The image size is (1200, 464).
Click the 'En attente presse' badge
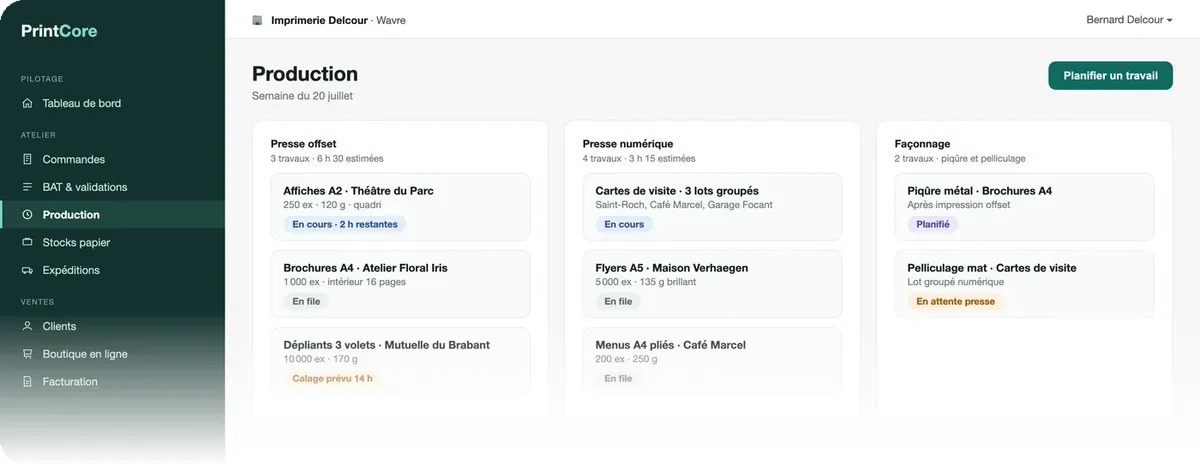pyautogui.click(x=955, y=301)
